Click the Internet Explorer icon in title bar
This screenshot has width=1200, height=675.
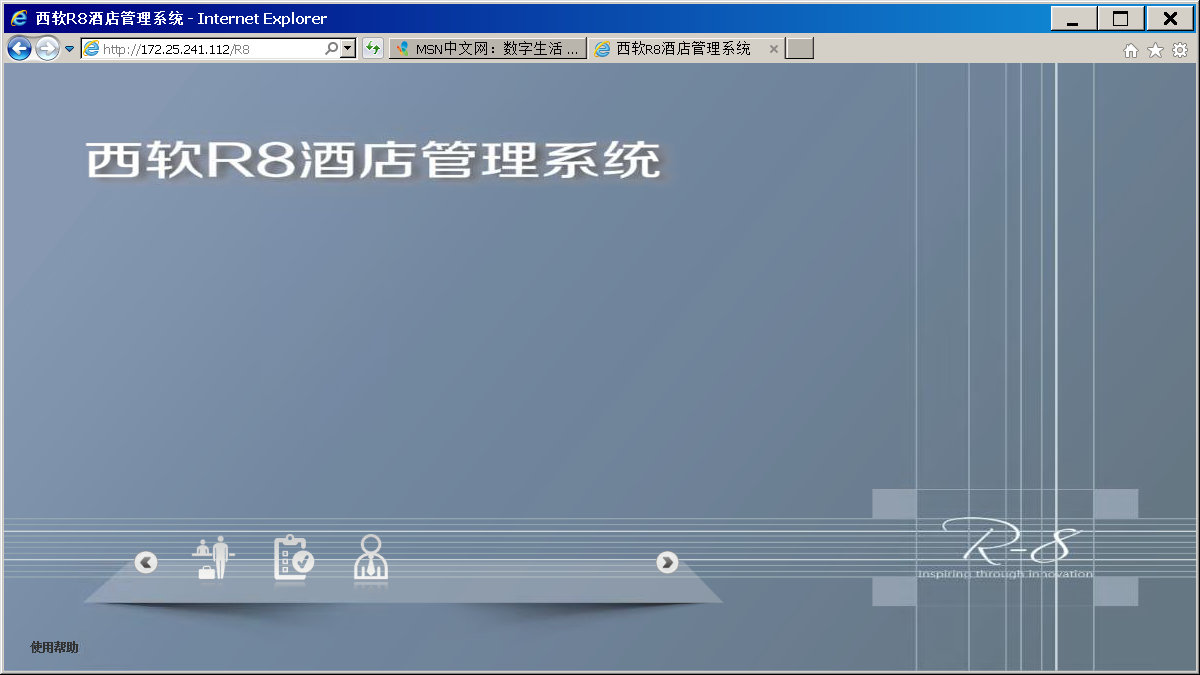(19, 18)
